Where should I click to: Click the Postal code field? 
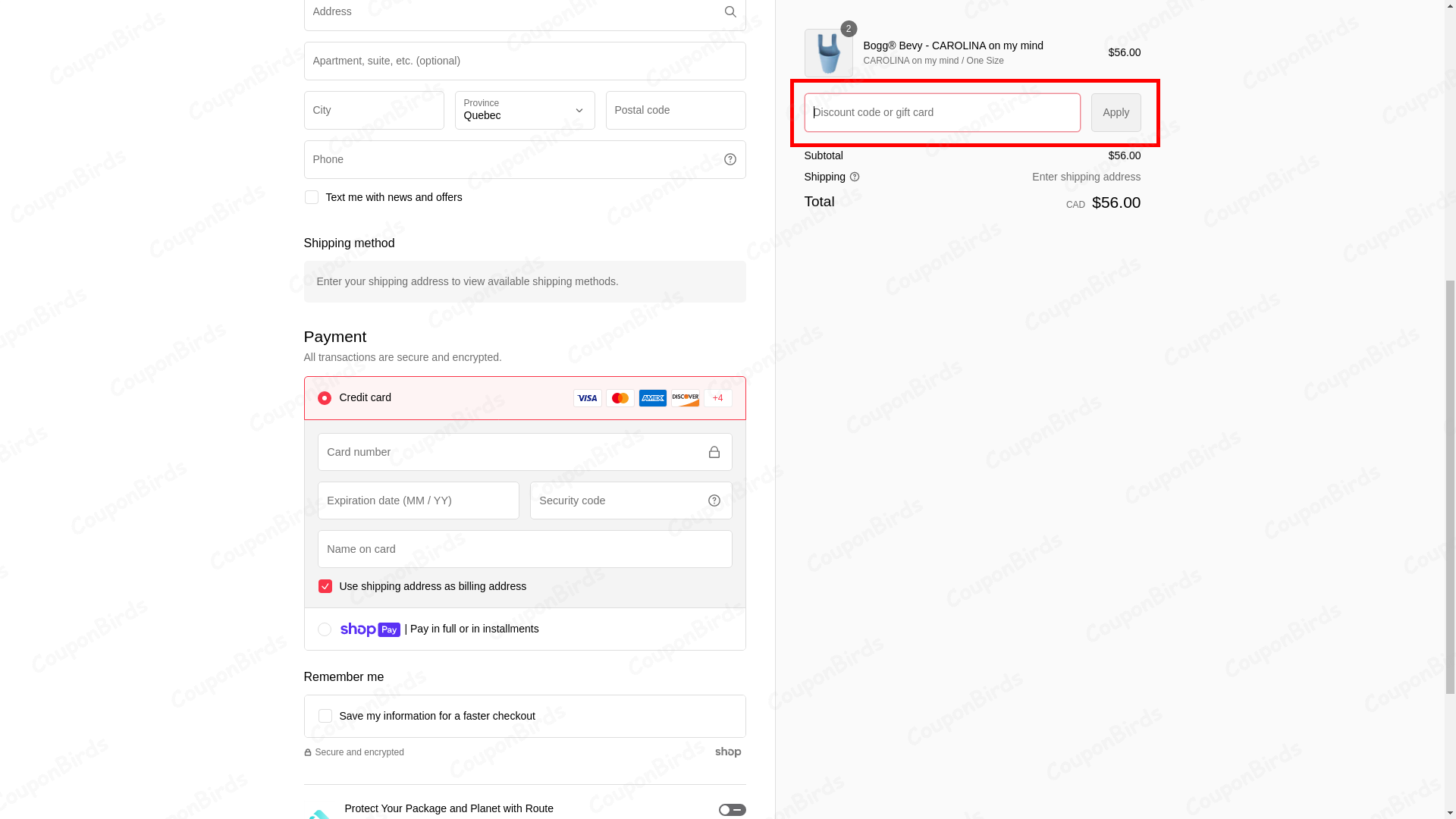pos(675,111)
